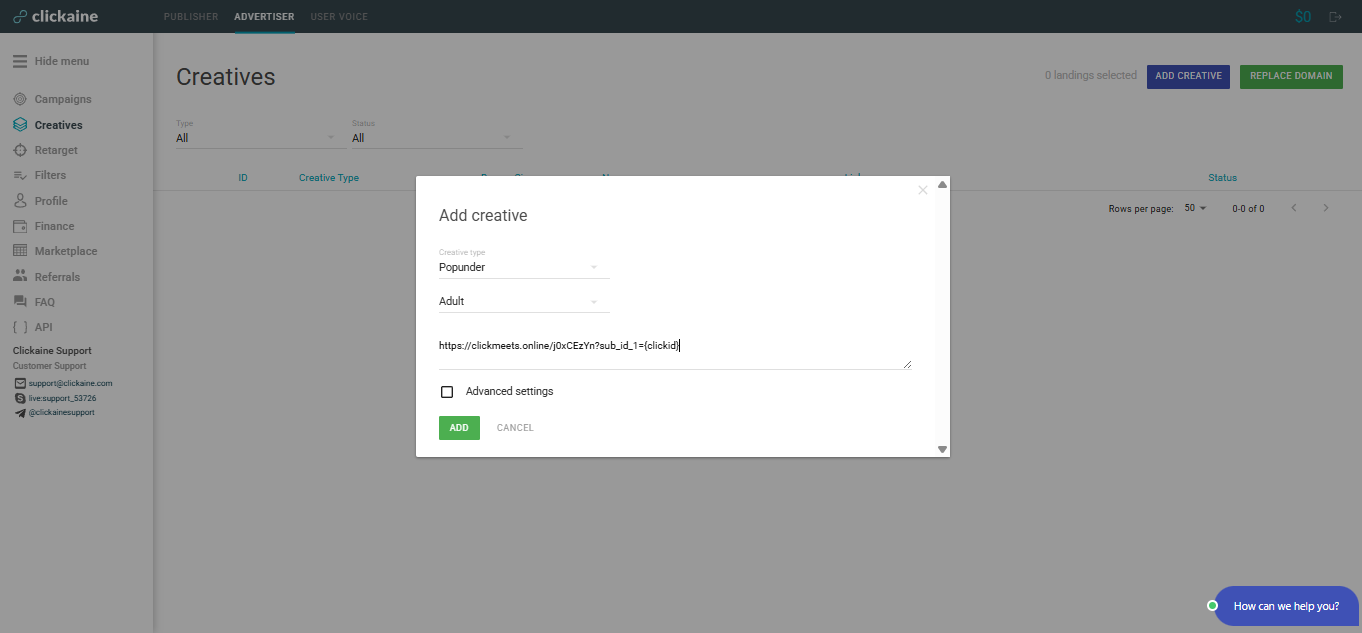The image size is (1362, 633).
Task: Click the Marketplace grid icon
Action: click(20, 251)
